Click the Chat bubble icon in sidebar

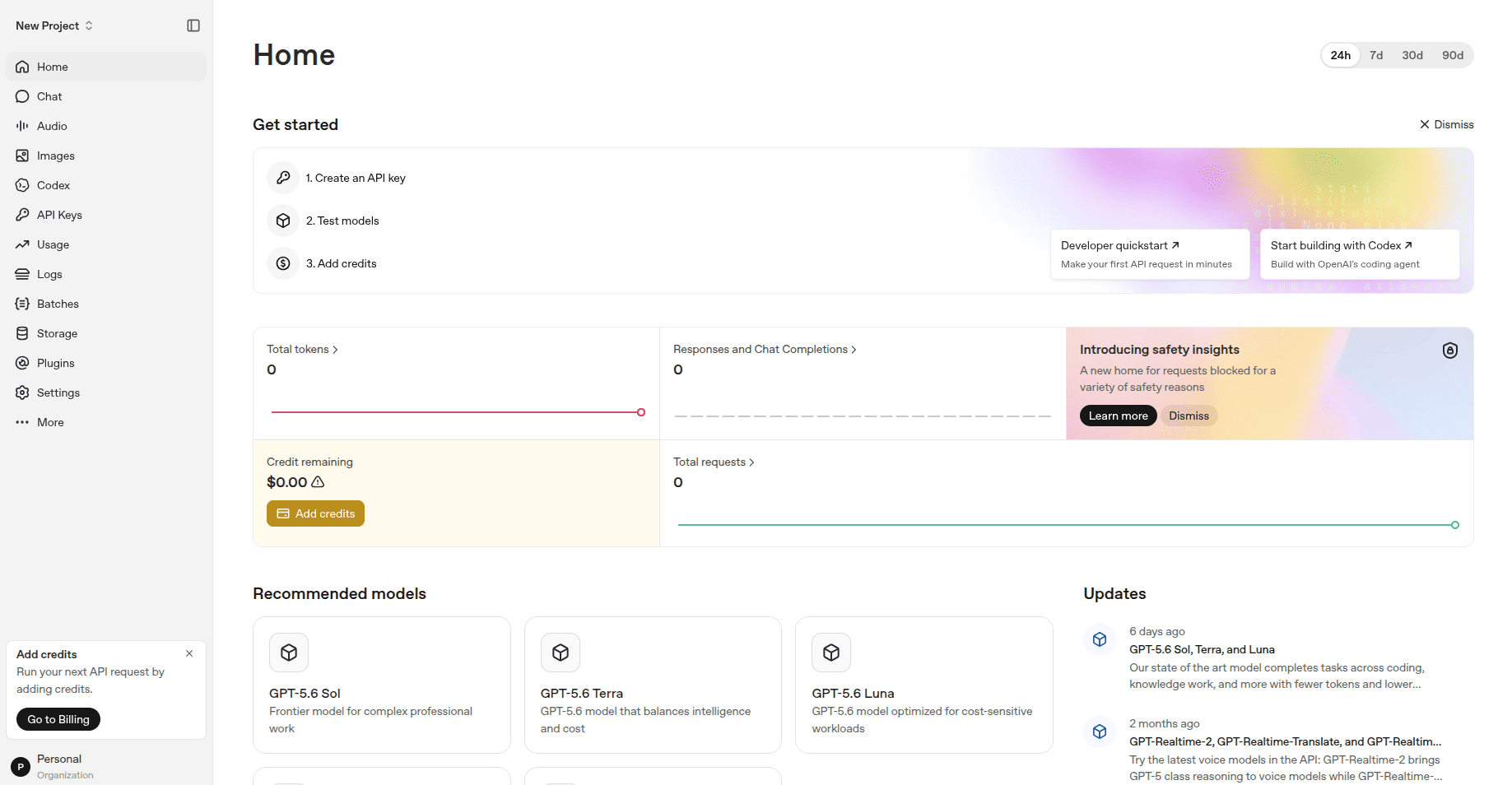pyautogui.click(x=22, y=96)
